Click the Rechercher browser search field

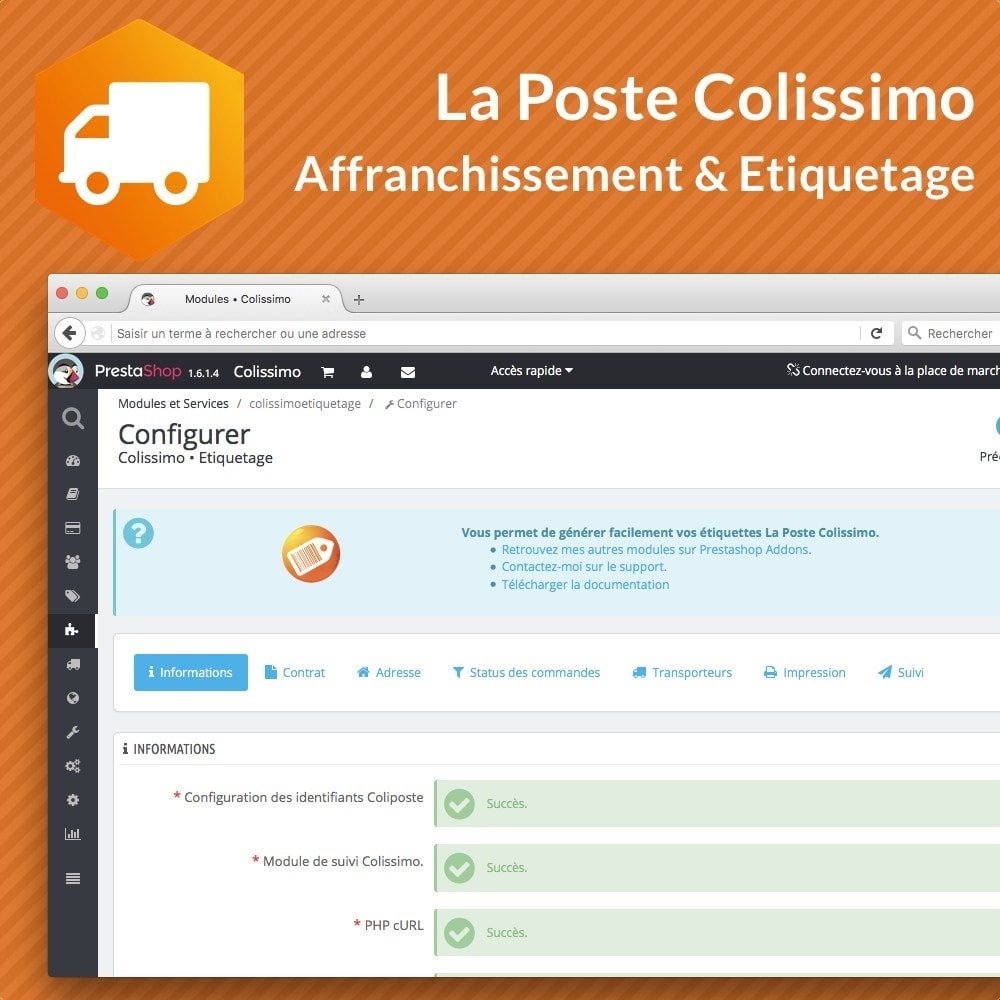[x=951, y=334]
